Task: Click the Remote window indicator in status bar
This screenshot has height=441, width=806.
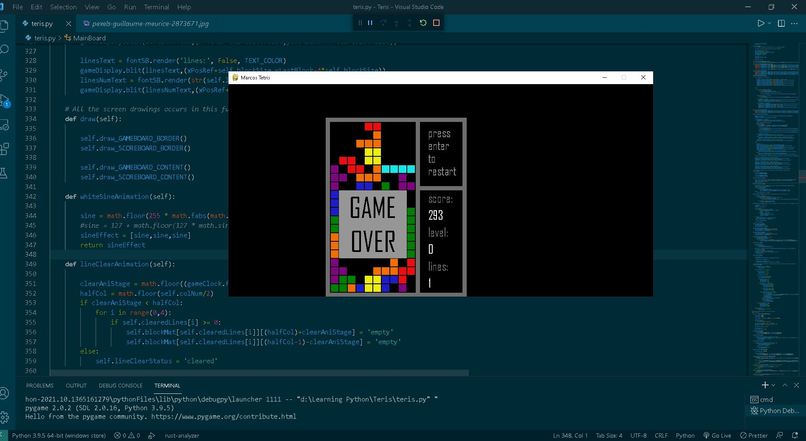Action: pyautogui.click(x=3, y=435)
